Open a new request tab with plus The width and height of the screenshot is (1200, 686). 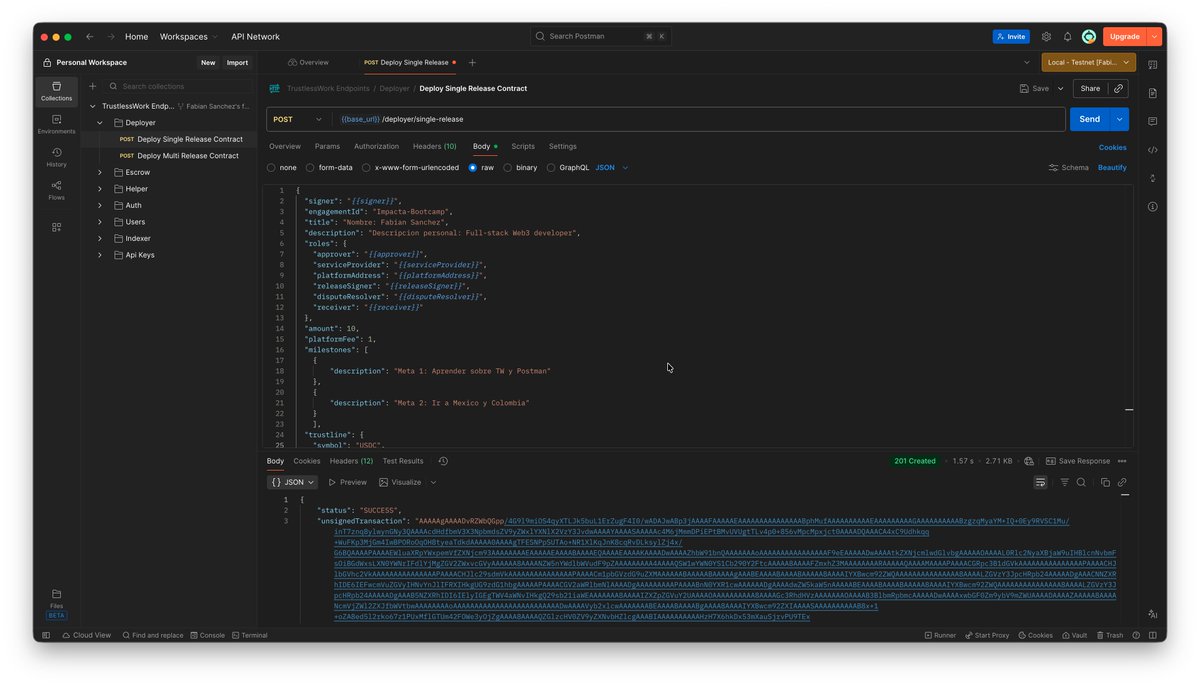pos(472,62)
